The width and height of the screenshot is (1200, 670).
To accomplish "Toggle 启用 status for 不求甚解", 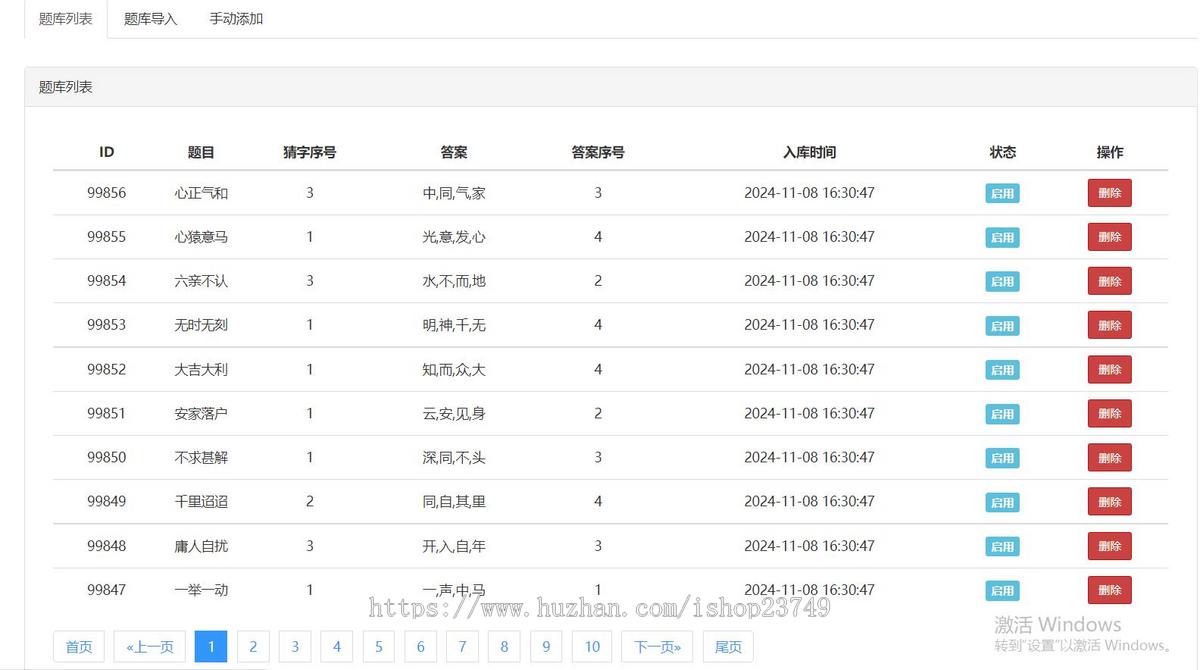I will click(1002, 458).
